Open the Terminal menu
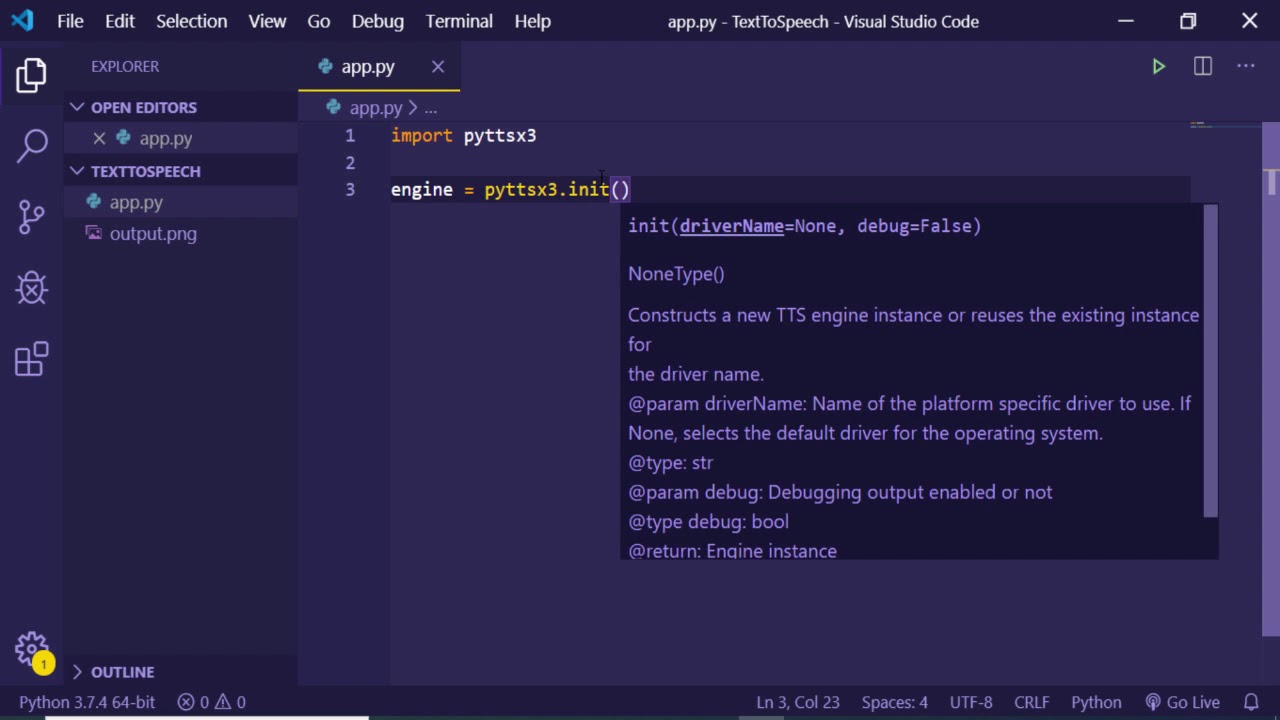The width and height of the screenshot is (1280, 720). tap(459, 21)
